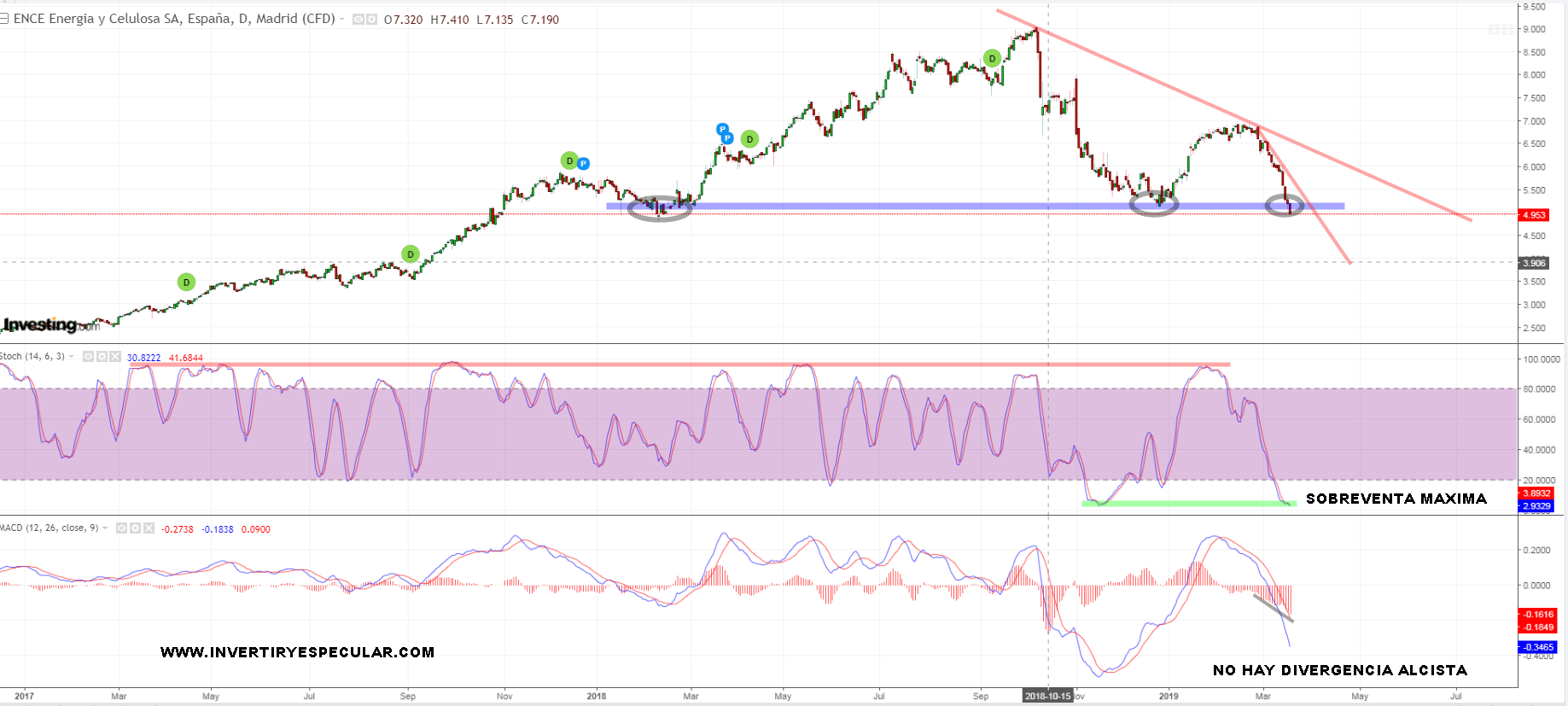Expand the ENCE symbol title dropdown arrow

pyautogui.click(x=343, y=19)
